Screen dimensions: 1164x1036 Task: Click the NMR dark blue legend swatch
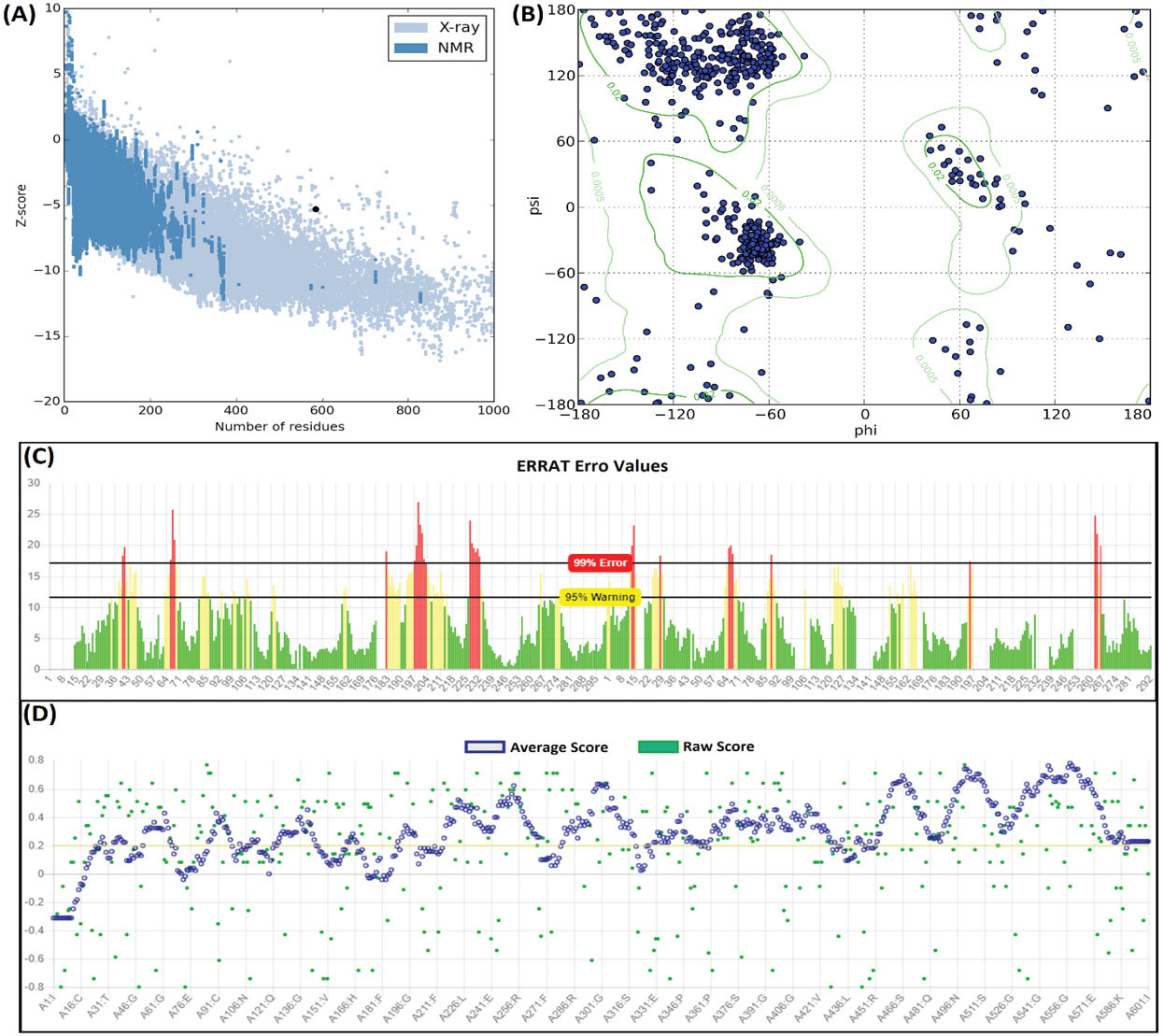pos(413,48)
